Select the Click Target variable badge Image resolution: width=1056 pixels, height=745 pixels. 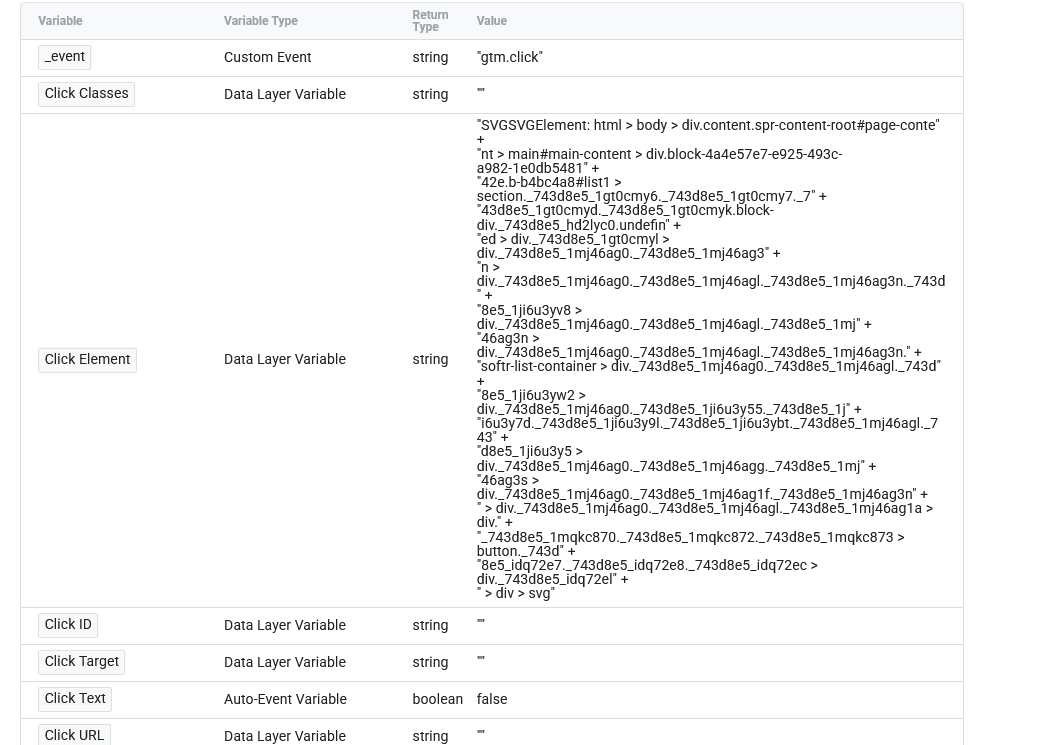tap(81, 661)
